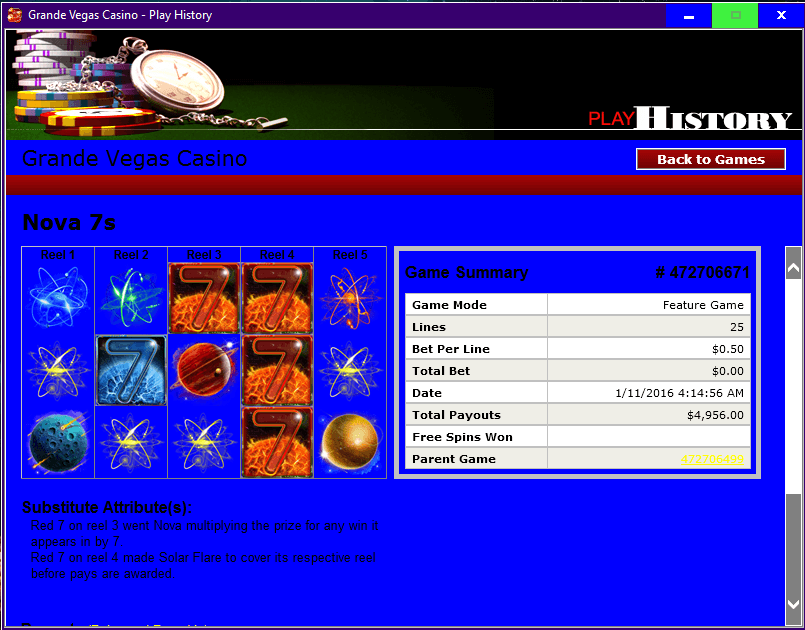Click the game number # 472706671

click(x=702, y=272)
